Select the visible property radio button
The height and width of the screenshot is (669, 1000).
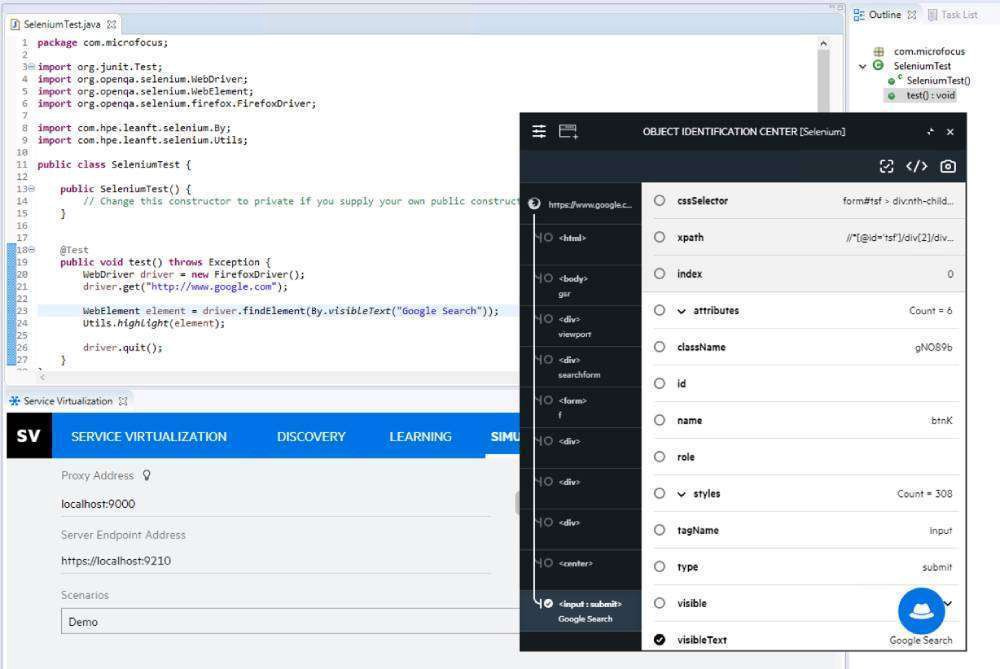click(x=659, y=603)
